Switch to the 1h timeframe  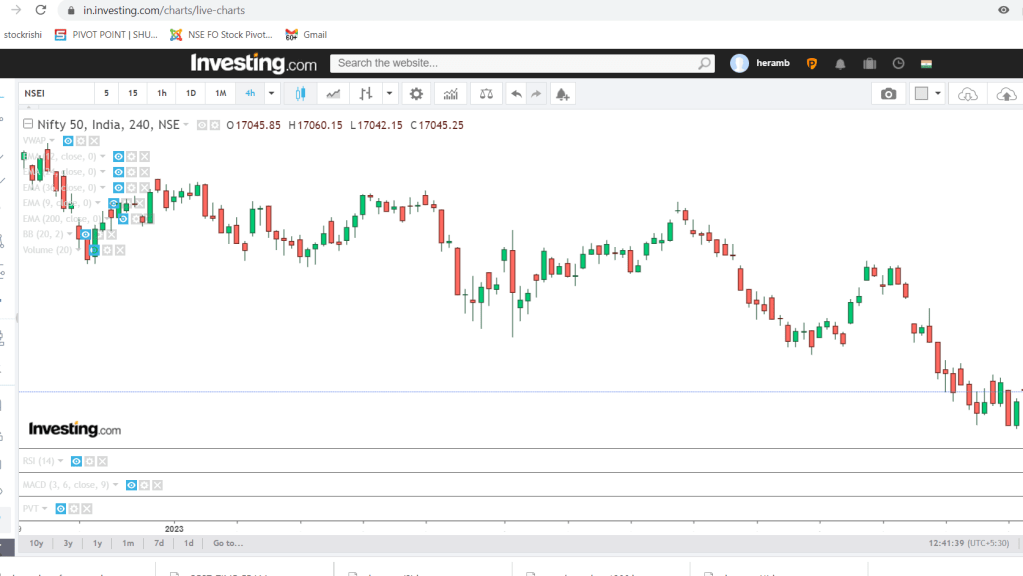162,94
